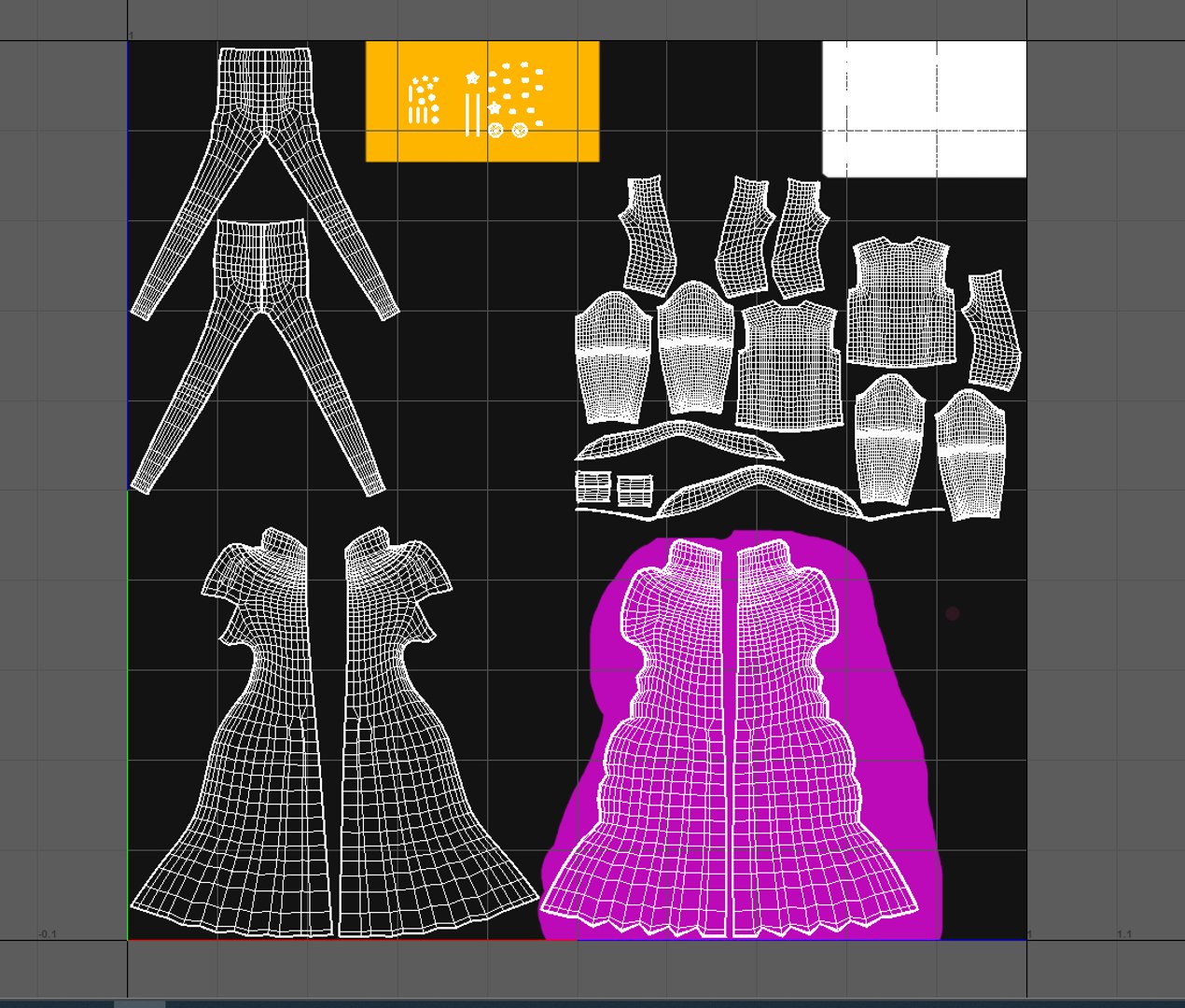The height and width of the screenshot is (1008, 1185).
Task: Click the large star at top of yellow patch
Action: (x=473, y=78)
